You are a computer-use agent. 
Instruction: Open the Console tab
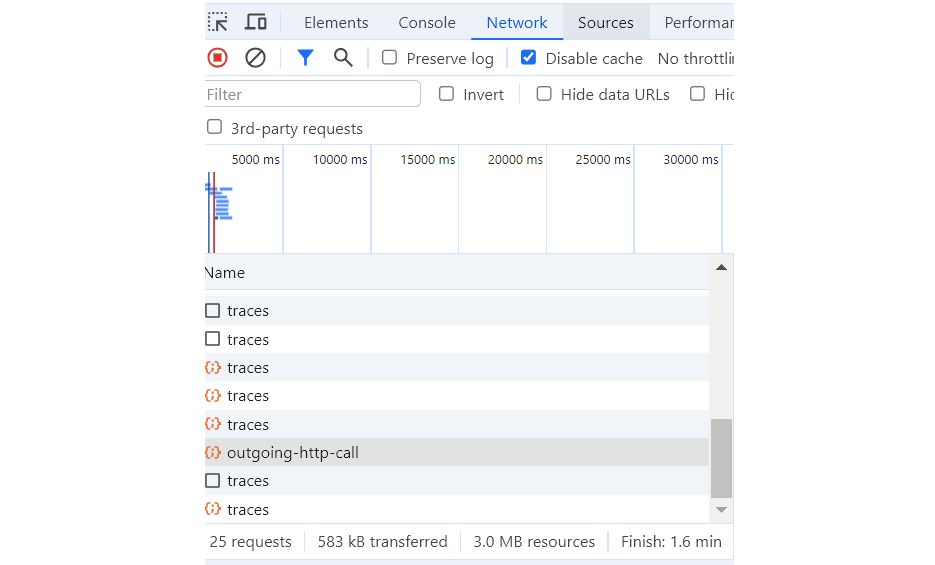tap(427, 22)
